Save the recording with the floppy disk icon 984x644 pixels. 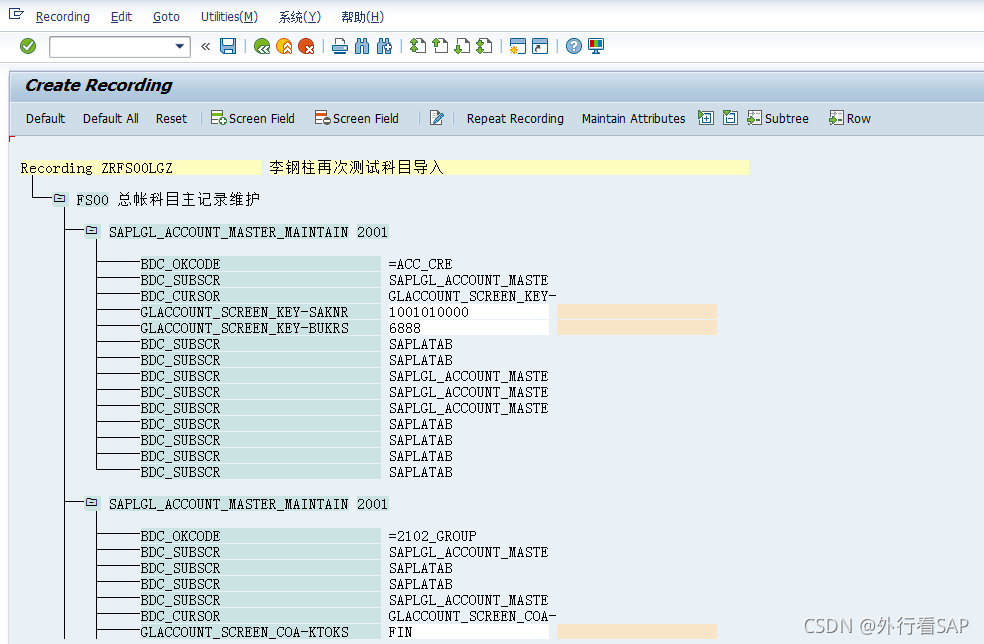[228, 46]
